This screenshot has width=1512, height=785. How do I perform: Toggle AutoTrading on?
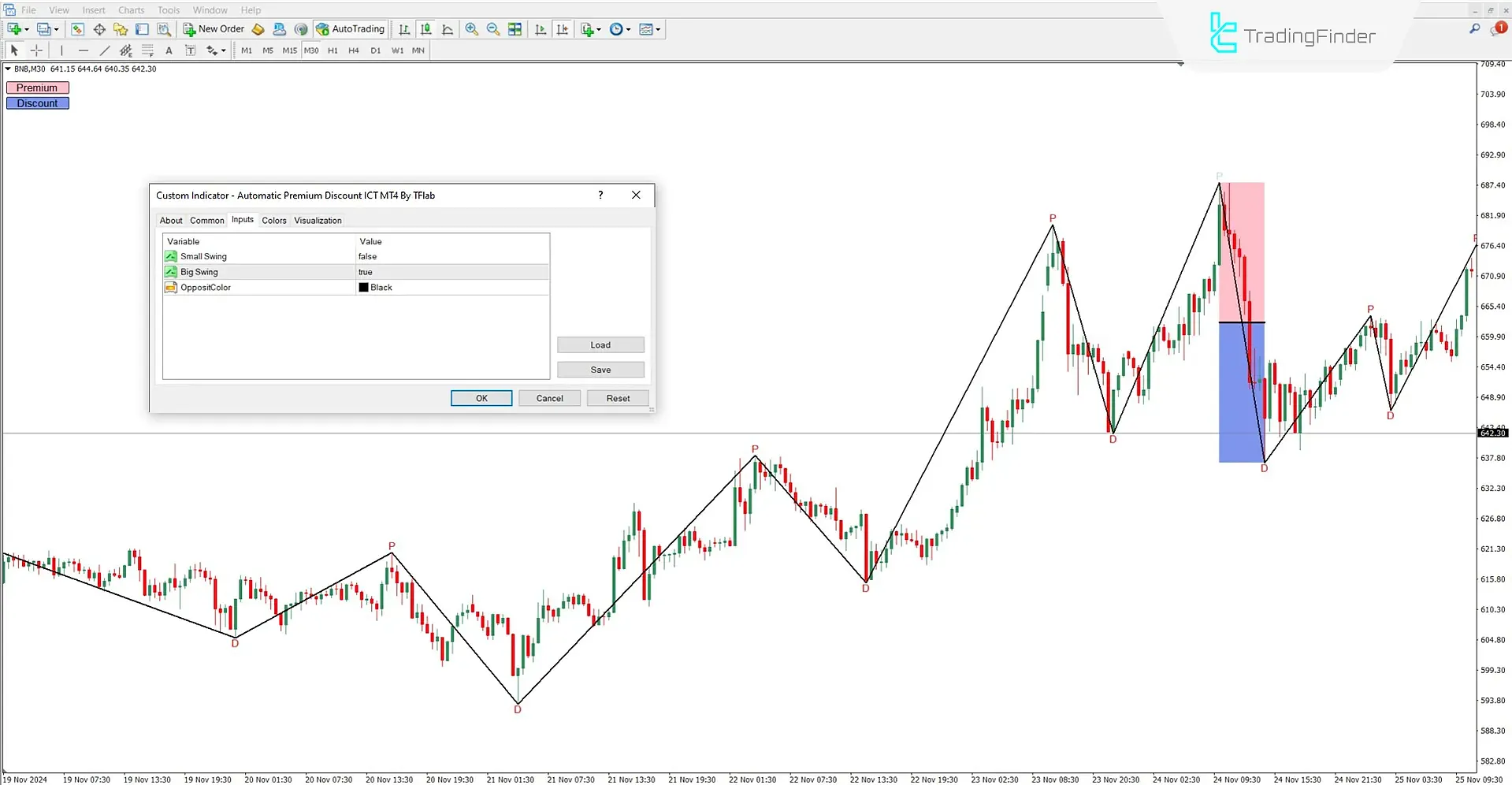point(350,29)
